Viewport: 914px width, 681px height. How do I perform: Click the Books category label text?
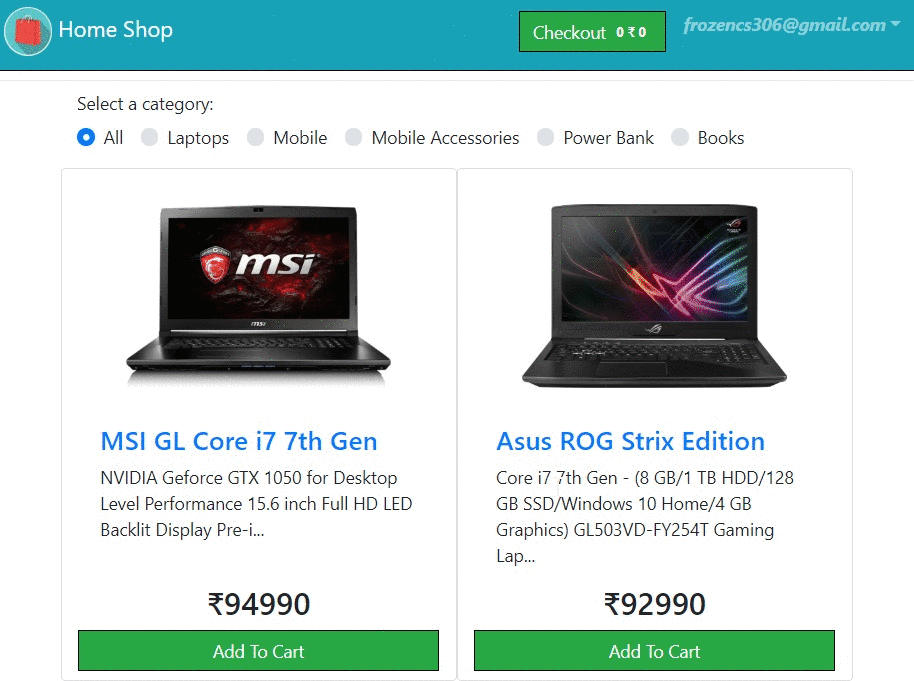pos(721,138)
